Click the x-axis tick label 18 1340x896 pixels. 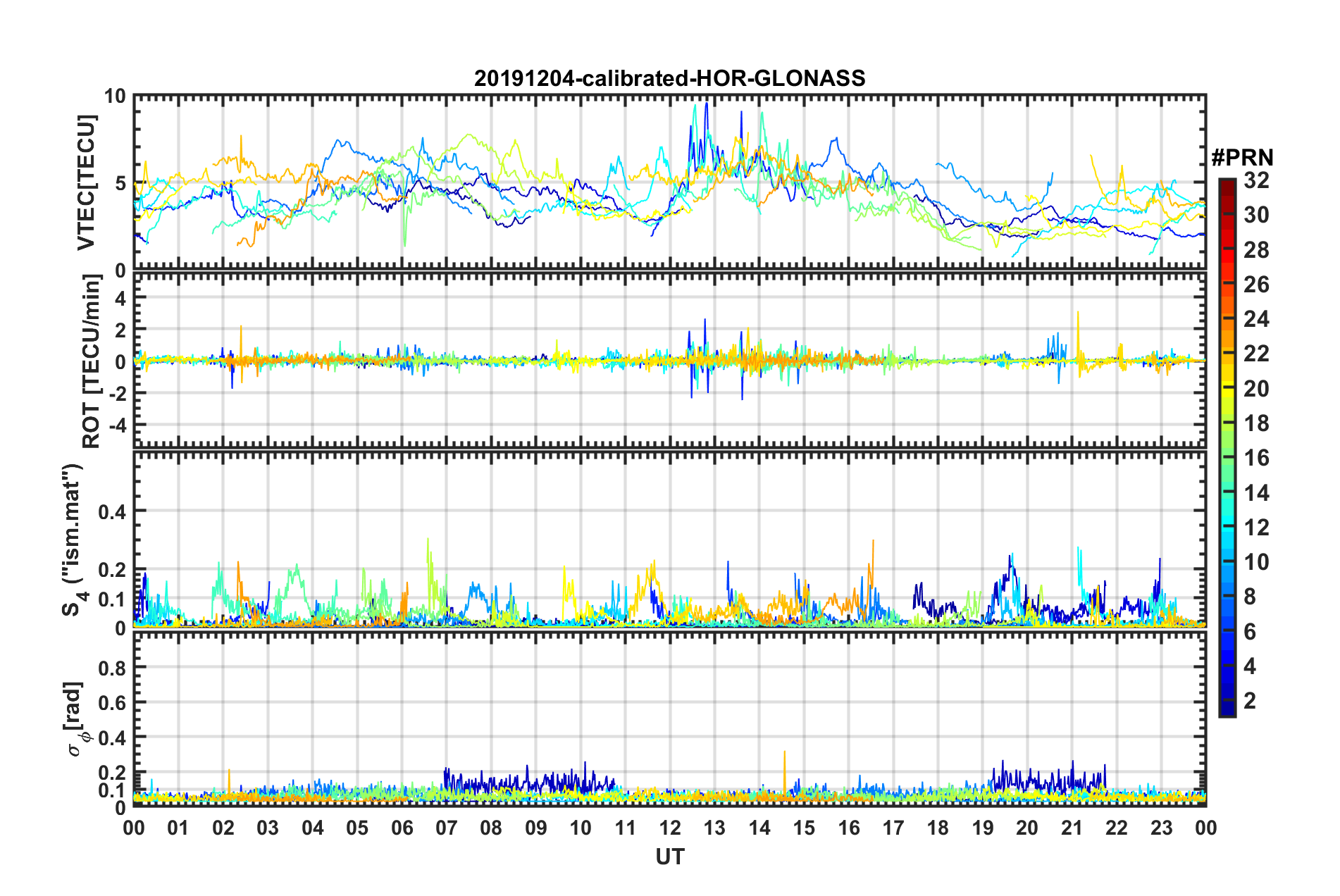point(938,828)
